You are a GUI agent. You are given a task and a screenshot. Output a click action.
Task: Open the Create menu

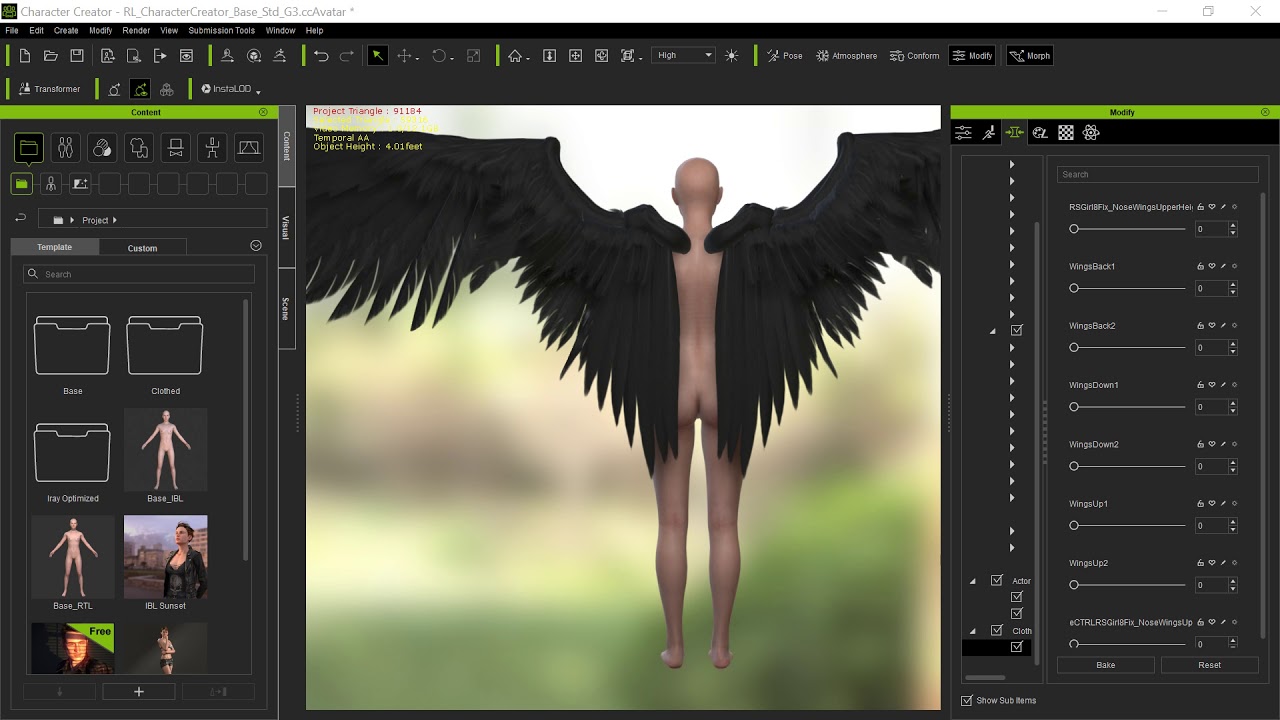66,31
